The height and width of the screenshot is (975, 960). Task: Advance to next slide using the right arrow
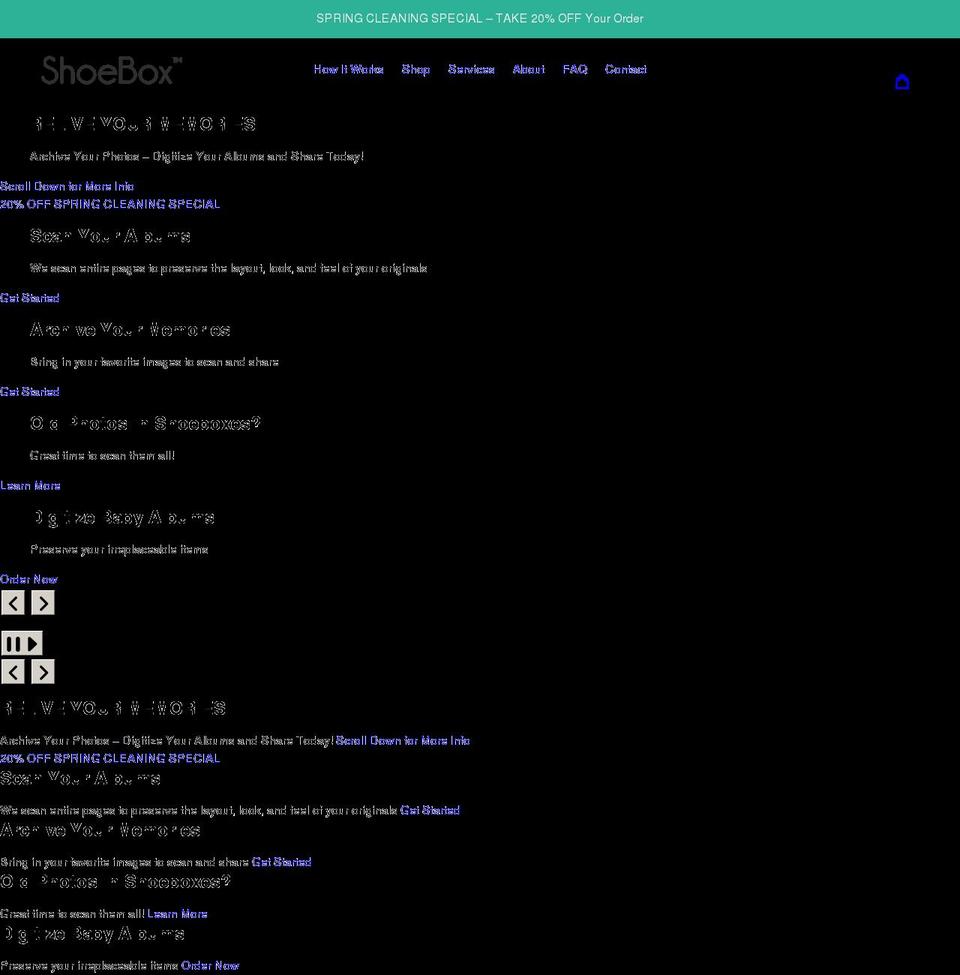pyautogui.click(x=42, y=602)
